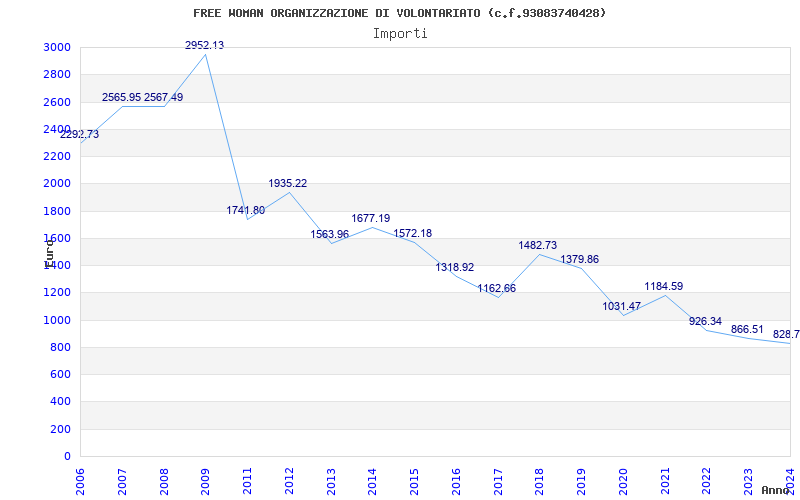Click the 2006 x-axis year label
Screen dimensions: 800x500
tap(80, 482)
